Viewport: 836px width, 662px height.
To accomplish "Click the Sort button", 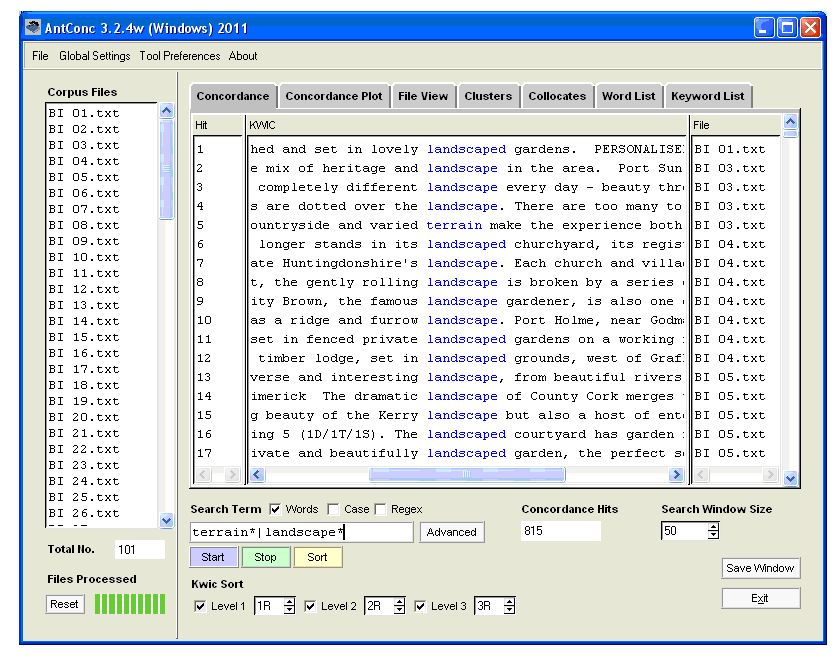I will click(317, 558).
